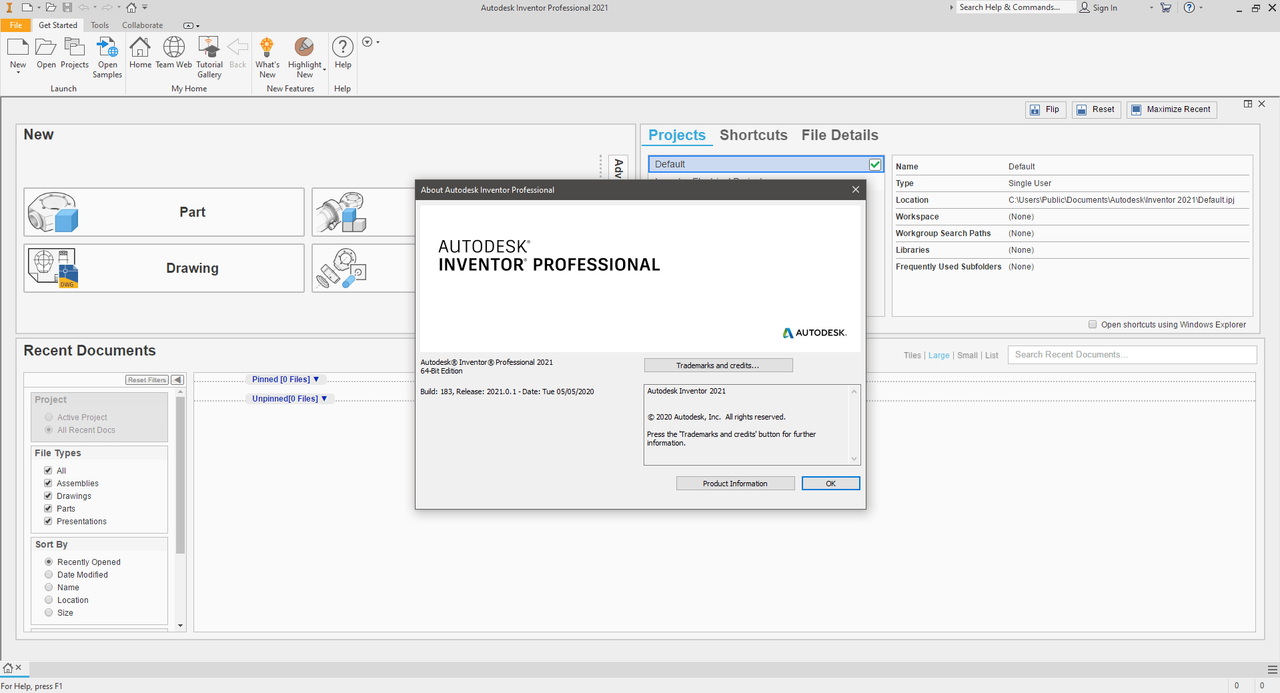Switch to the Shortcuts tab
The width and height of the screenshot is (1280, 693).
click(753, 135)
